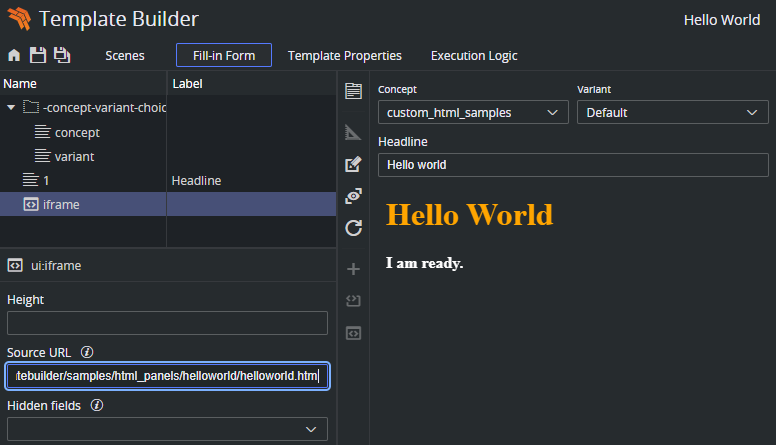The height and width of the screenshot is (445, 776).
Task: Open the Variant dropdown showing Default
Action: (x=672, y=113)
